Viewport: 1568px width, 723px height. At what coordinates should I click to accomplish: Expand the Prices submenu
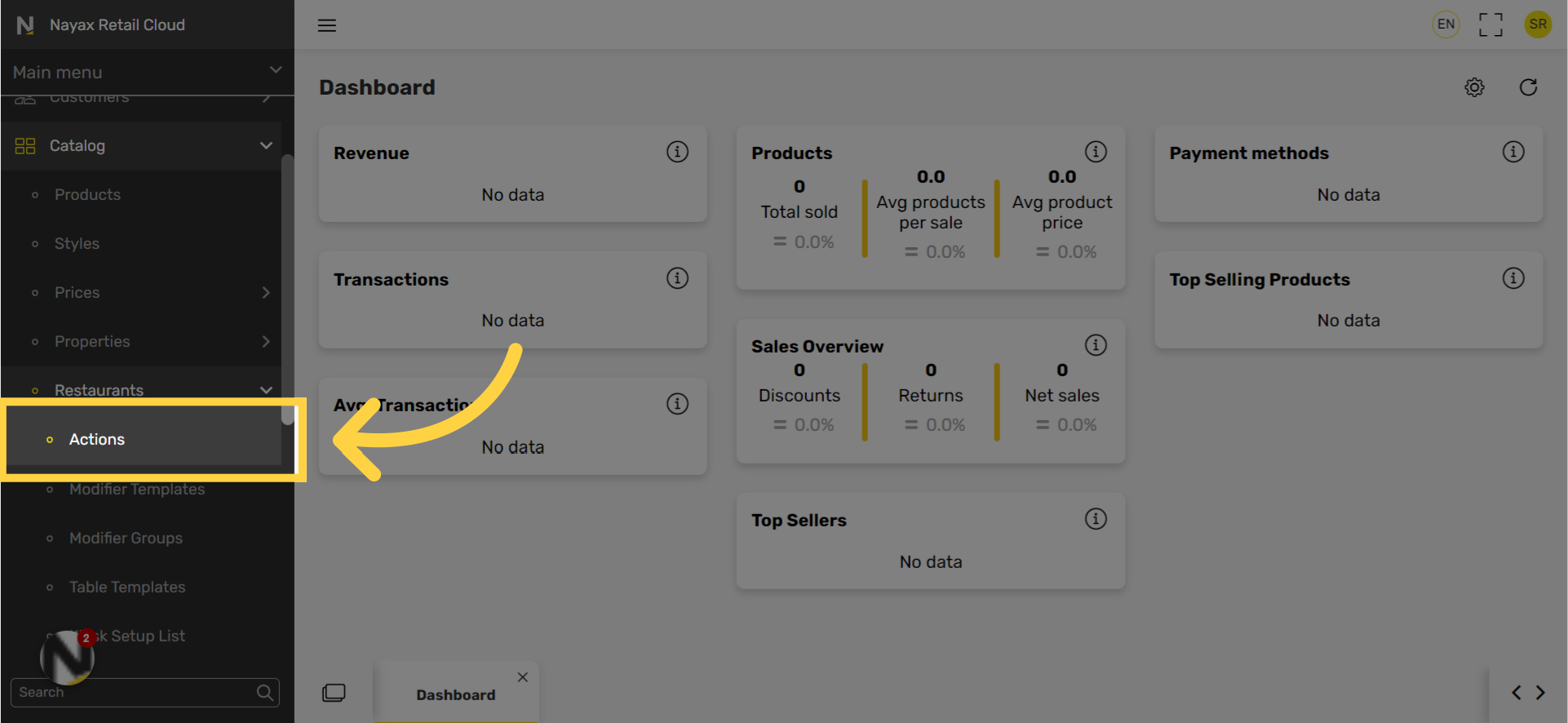tap(266, 293)
